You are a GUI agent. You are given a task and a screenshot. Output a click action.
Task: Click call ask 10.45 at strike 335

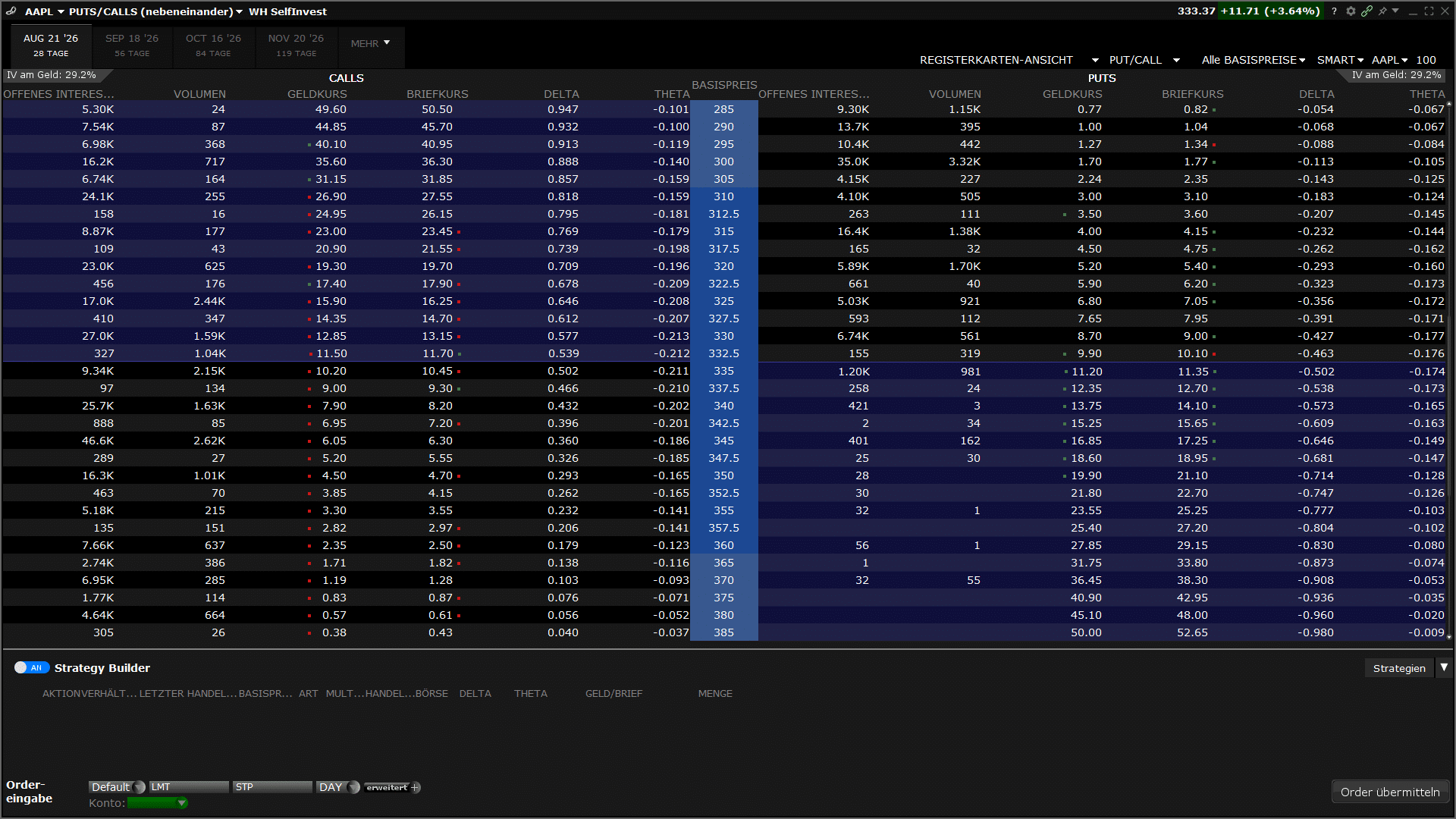[x=437, y=371]
